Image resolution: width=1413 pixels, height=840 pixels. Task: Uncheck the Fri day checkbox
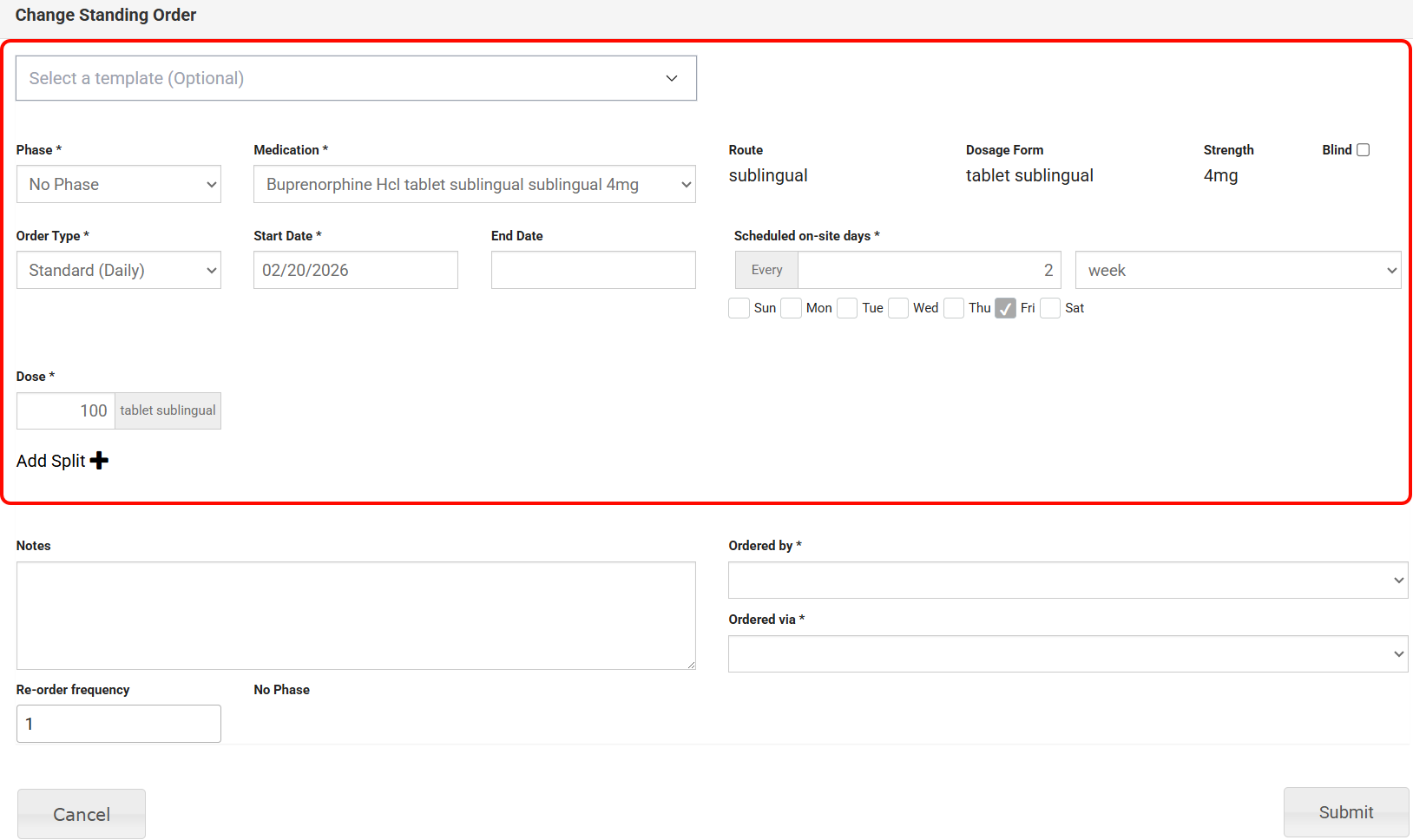pos(1005,308)
